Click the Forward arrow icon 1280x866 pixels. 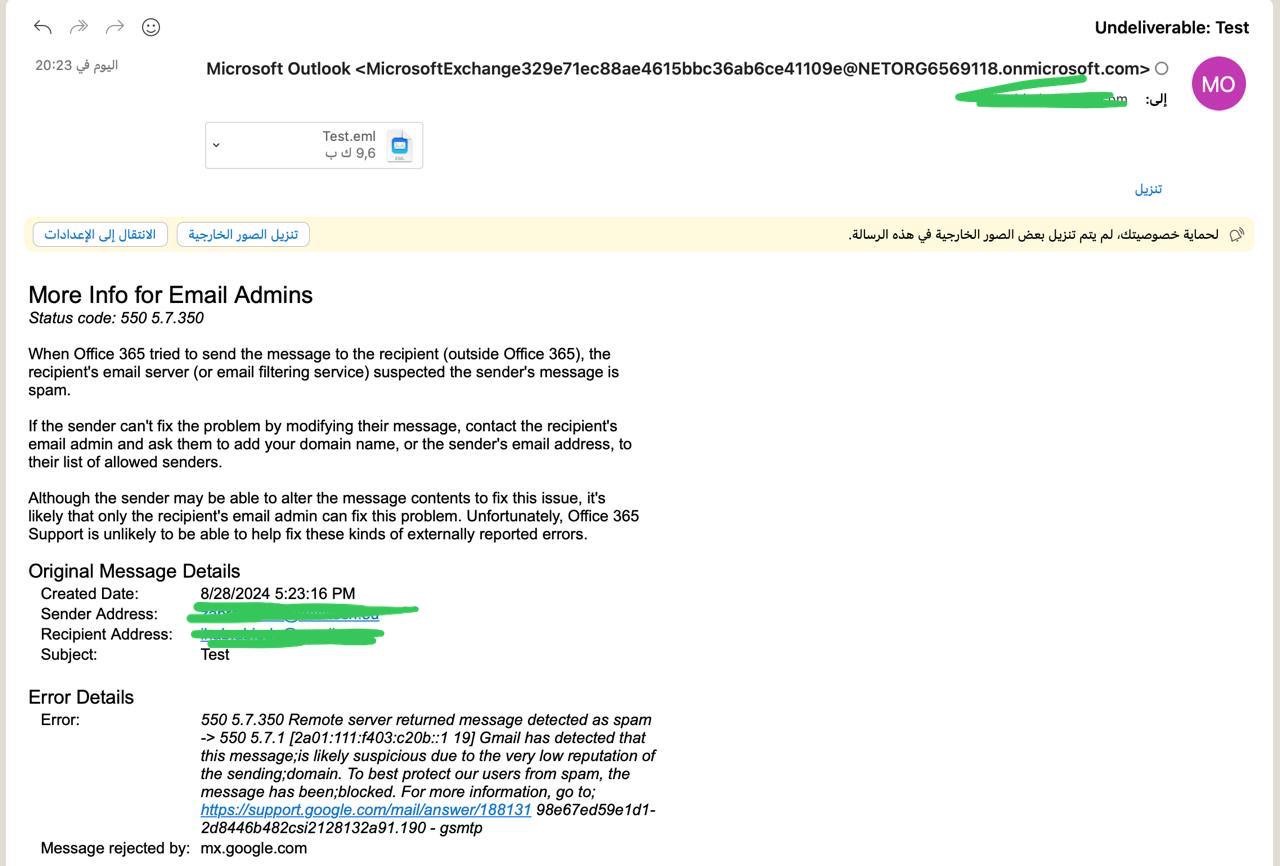(x=115, y=27)
